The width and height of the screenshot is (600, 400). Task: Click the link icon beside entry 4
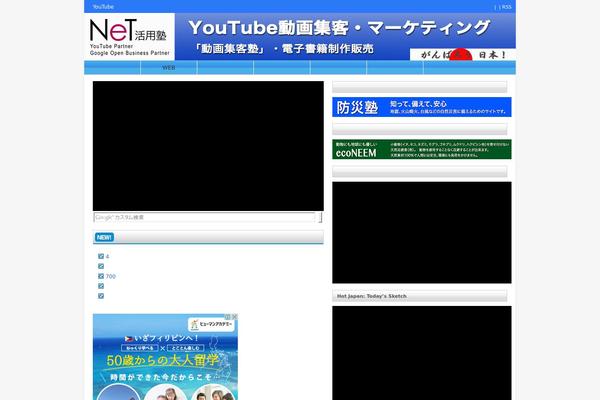[x=101, y=256]
